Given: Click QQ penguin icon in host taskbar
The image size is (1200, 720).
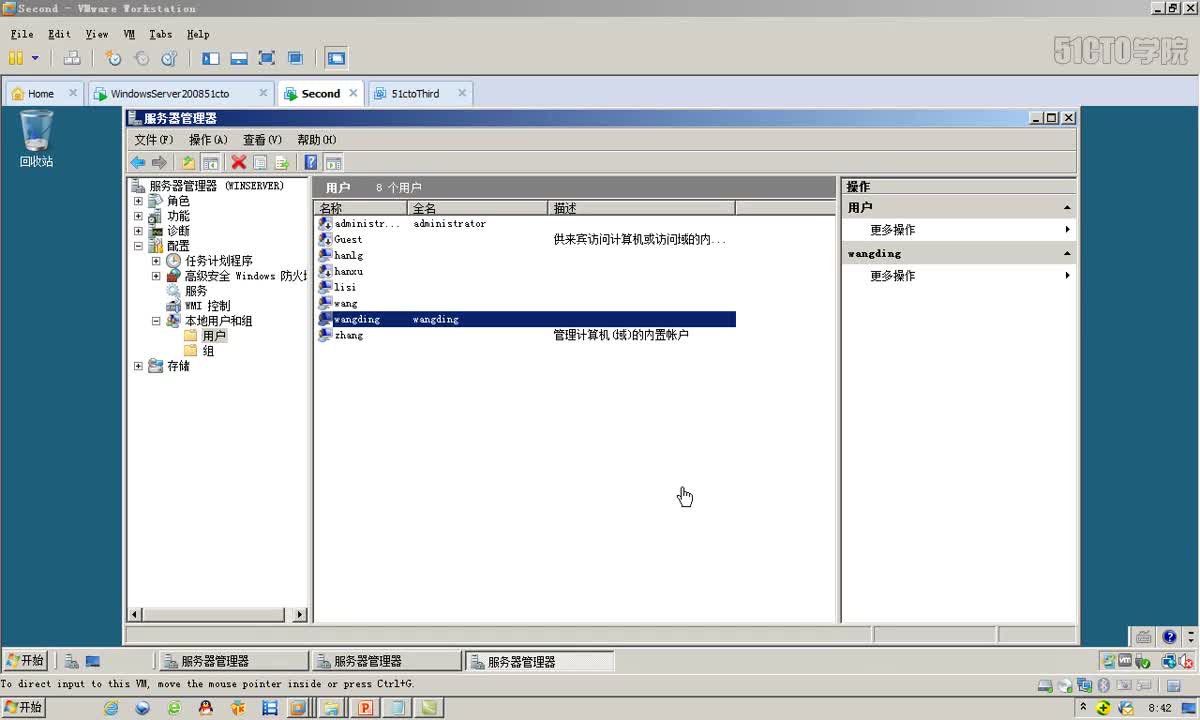Looking at the screenshot, I should click(x=206, y=708).
